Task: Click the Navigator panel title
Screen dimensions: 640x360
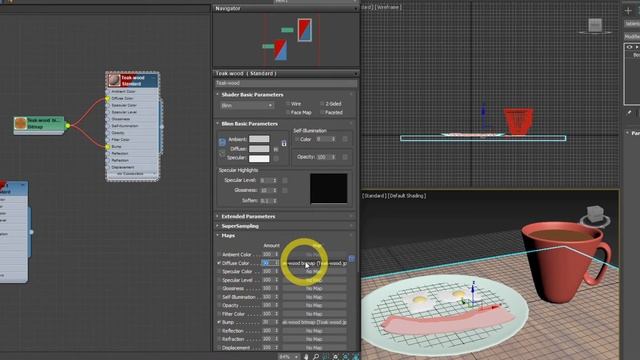Action: 228,8
